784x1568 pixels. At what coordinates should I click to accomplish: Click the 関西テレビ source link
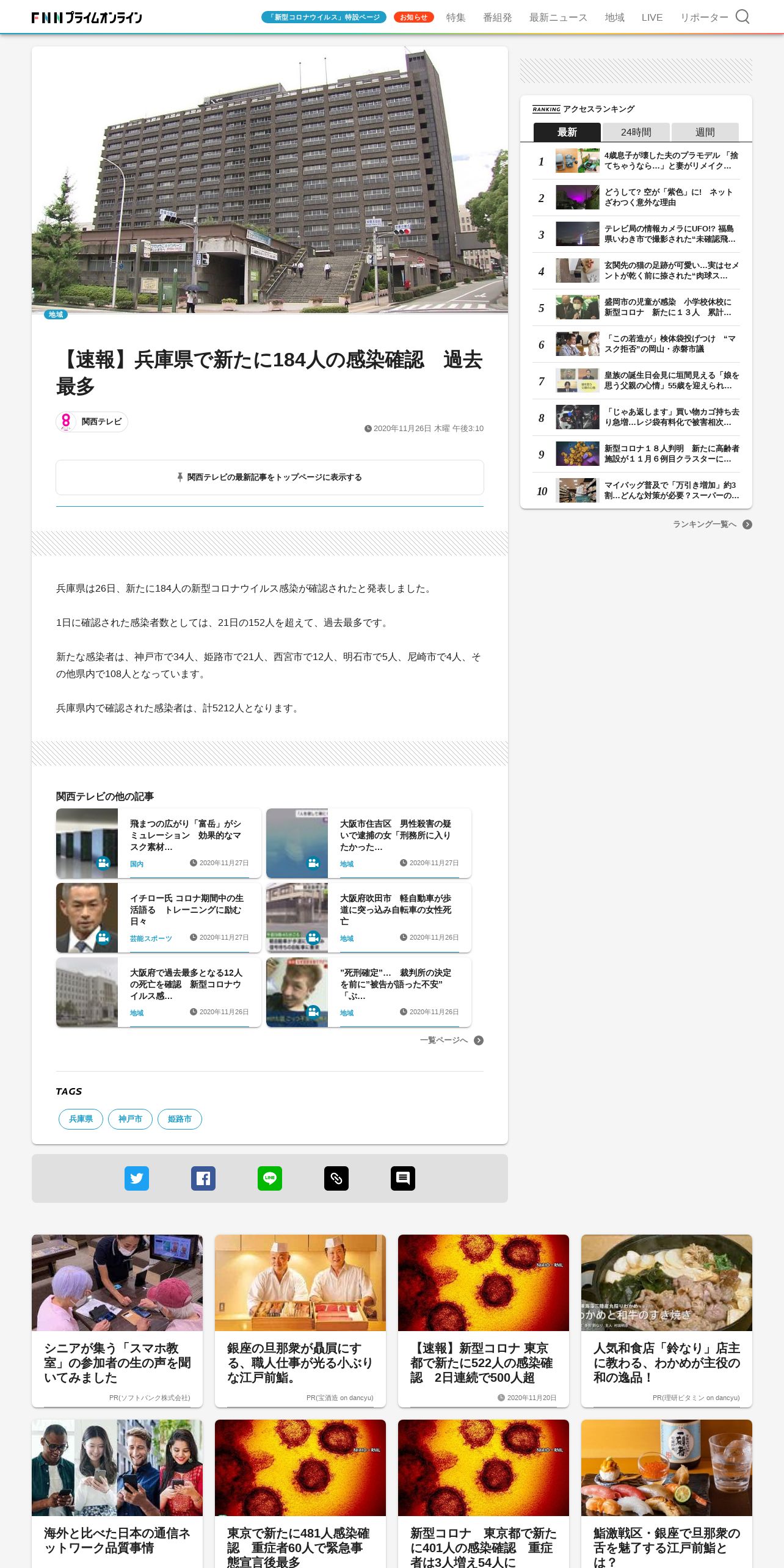92,421
